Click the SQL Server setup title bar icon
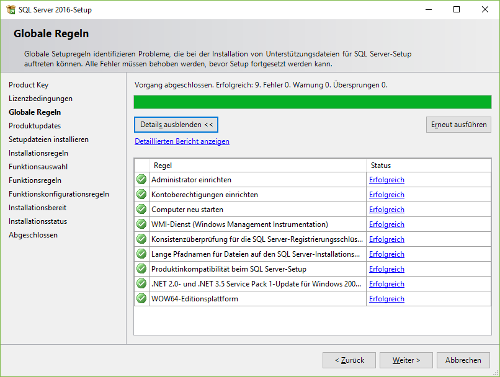 point(11,10)
